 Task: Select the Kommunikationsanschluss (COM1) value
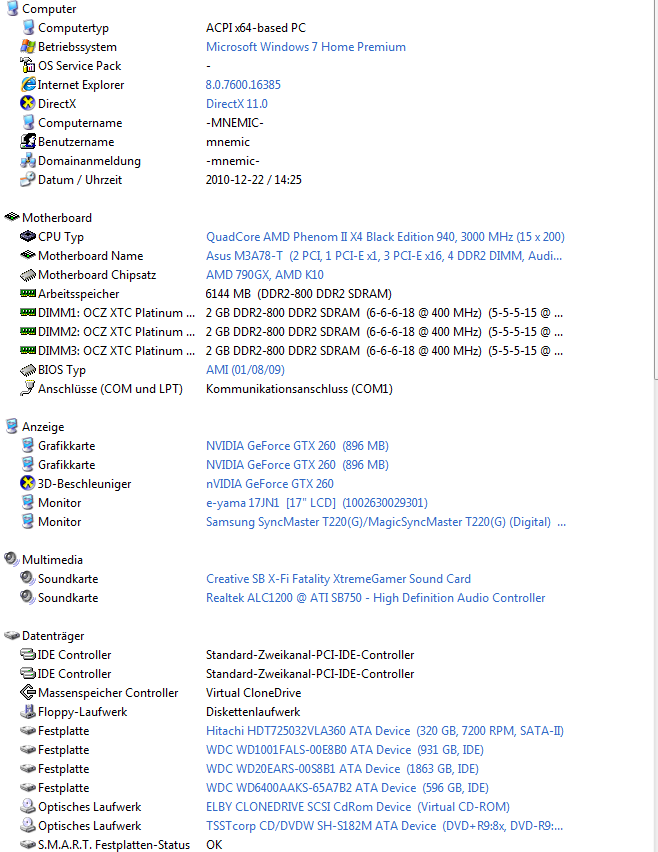pyautogui.click(x=299, y=389)
